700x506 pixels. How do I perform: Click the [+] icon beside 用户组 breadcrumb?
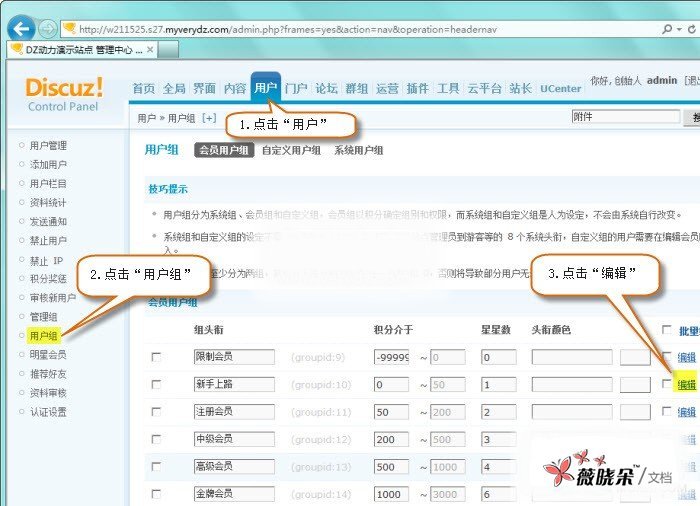[x=209, y=118]
